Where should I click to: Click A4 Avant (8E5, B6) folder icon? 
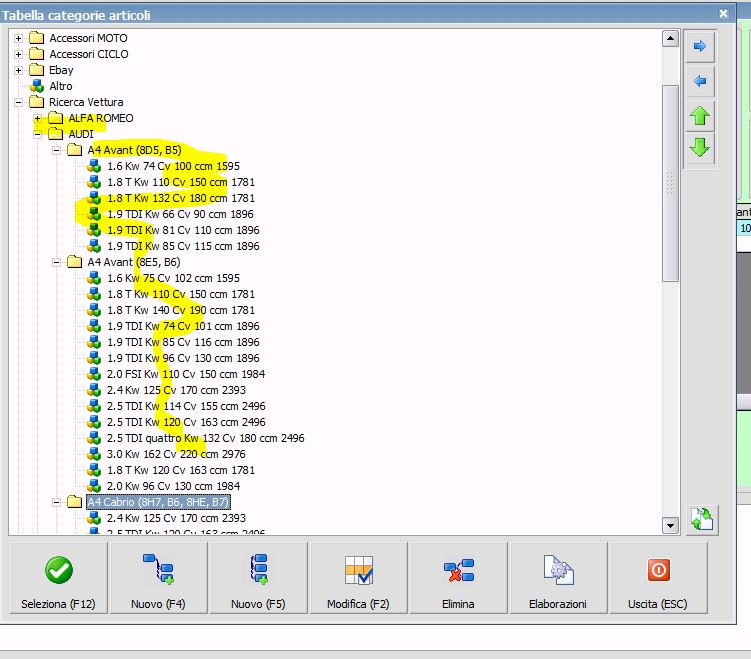click(x=75, y=262)
